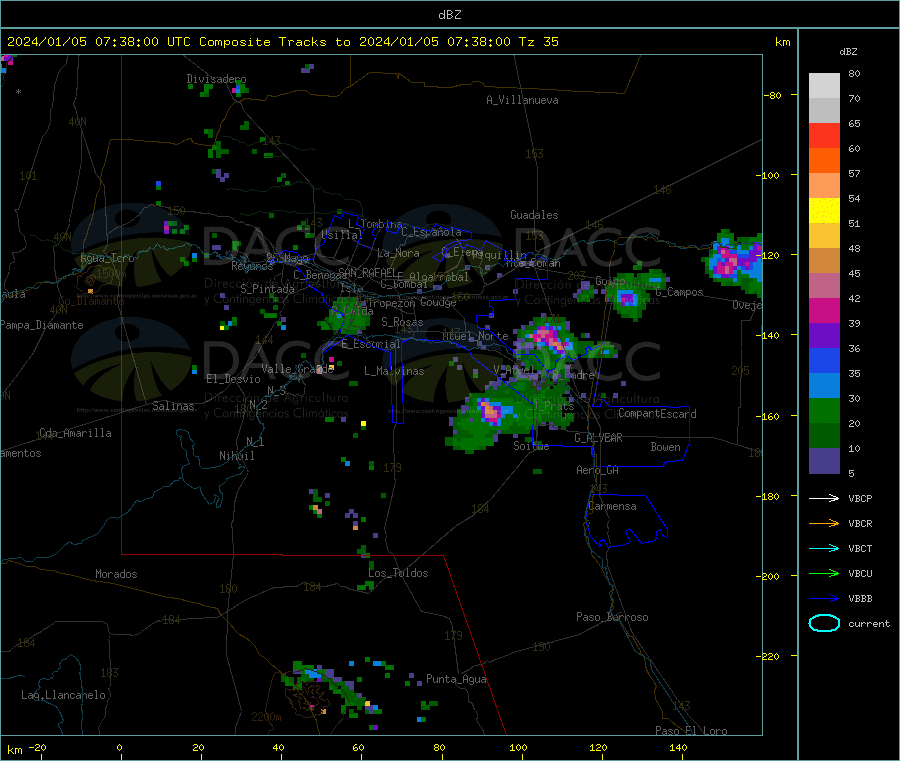900x761 pixels.
Task: Click the storm cell near Soitue
Action: pos(491,413)
